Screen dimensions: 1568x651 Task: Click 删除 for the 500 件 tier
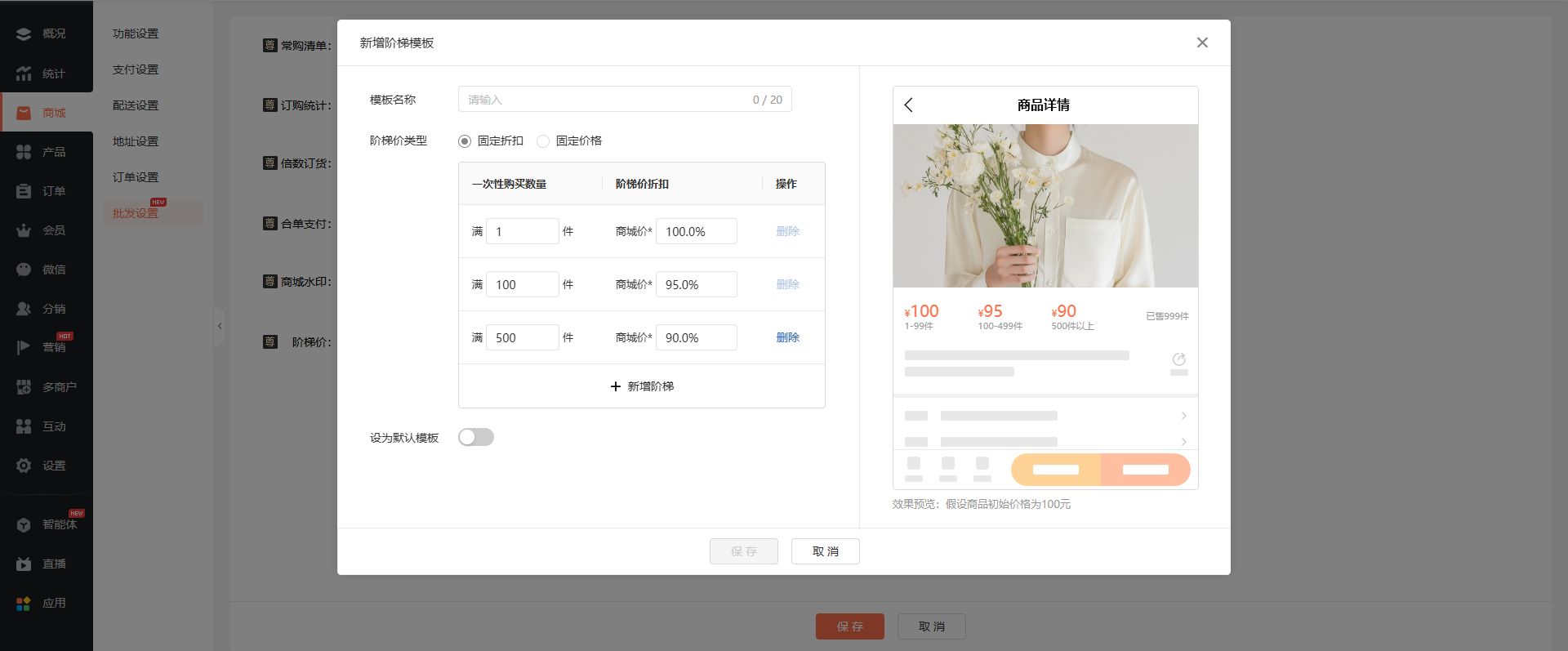(x=787, y=337)
